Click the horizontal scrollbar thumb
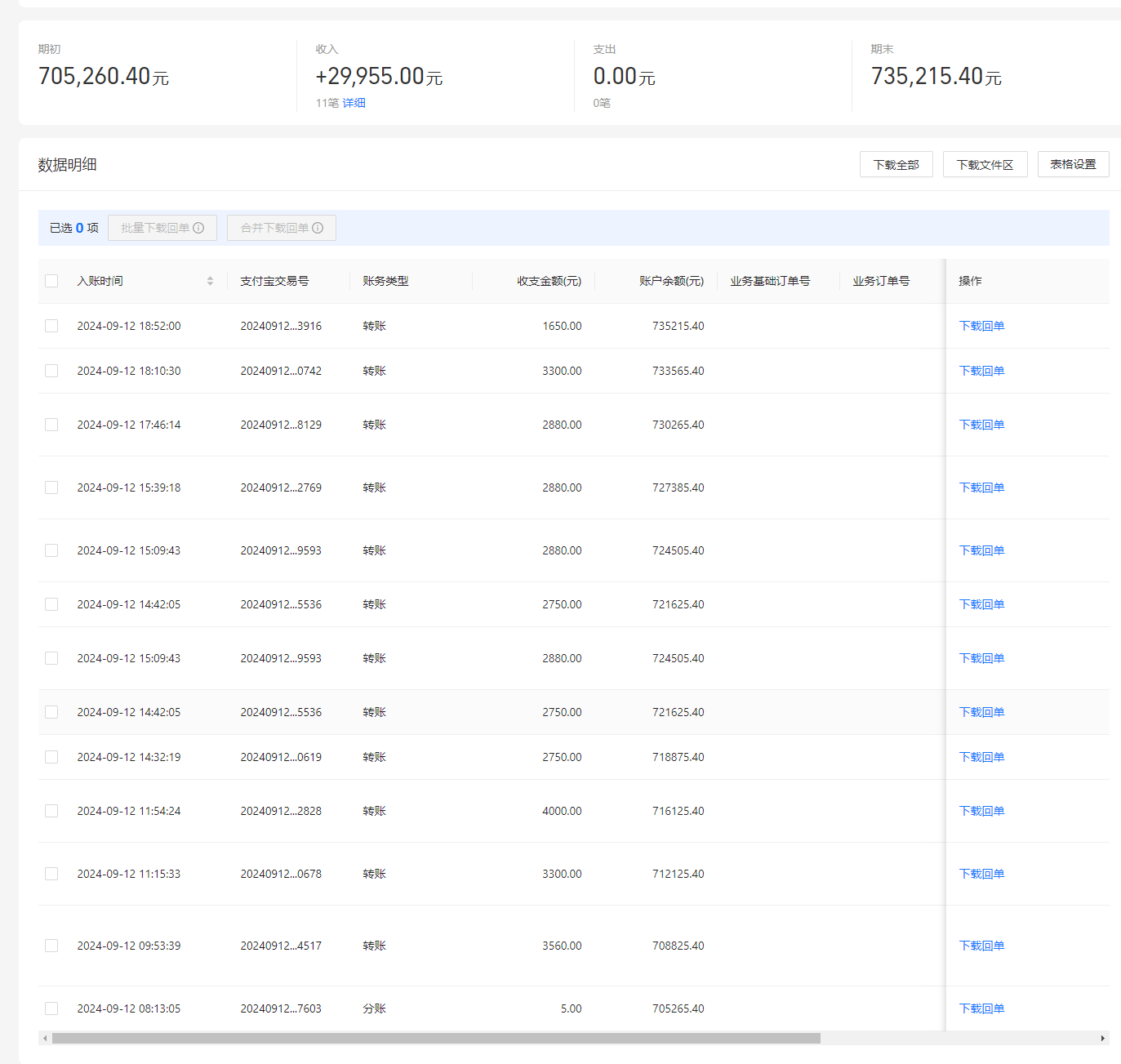 click(x=436, y=1038)
